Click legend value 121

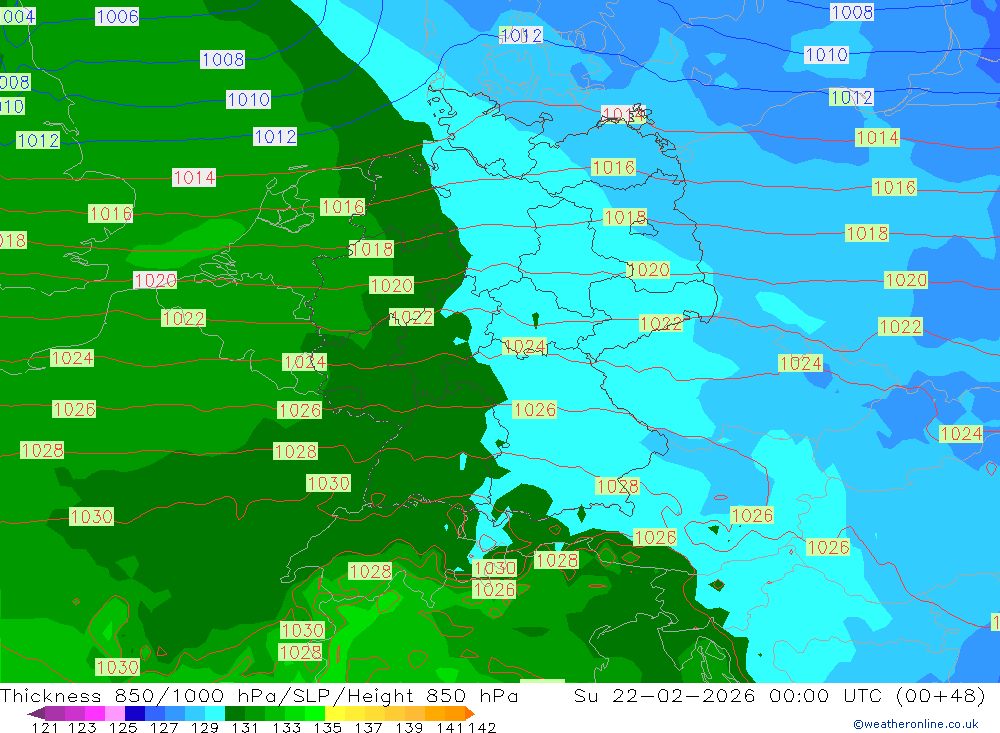[x=45, y=727]
